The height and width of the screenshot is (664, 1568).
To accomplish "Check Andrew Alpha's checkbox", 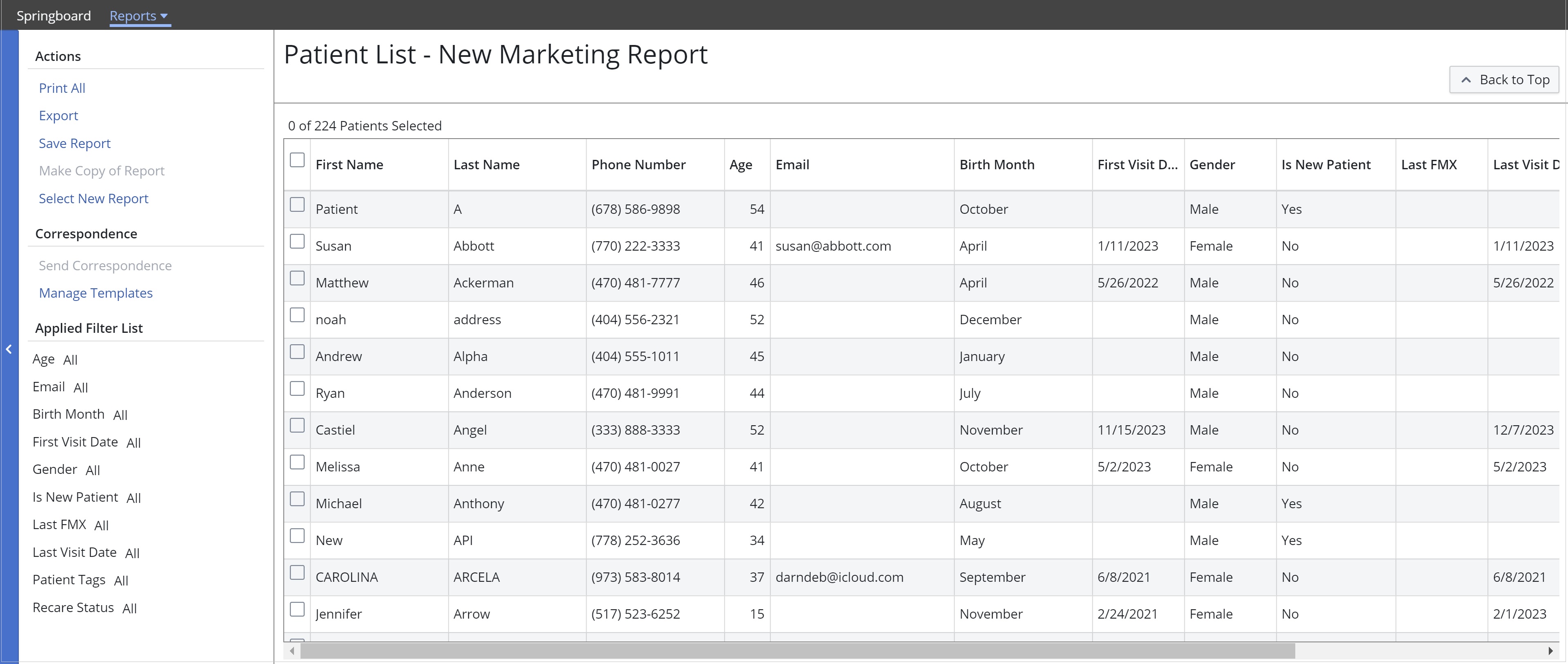I will coord(297,352).
